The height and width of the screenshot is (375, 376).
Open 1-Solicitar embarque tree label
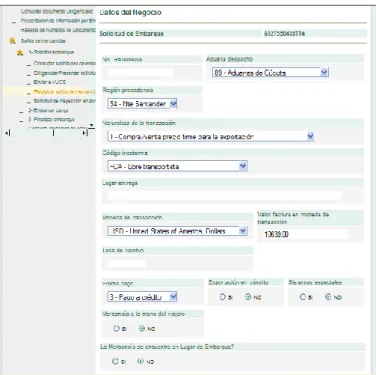tap(51, 52)
